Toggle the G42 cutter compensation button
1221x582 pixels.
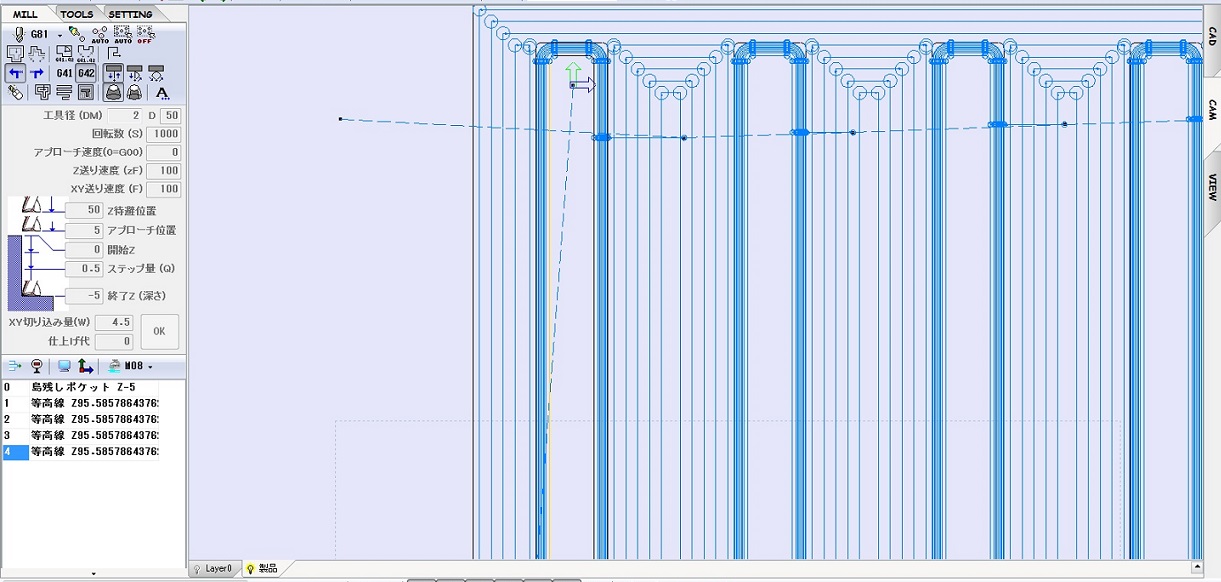click(x=86, y=73)
